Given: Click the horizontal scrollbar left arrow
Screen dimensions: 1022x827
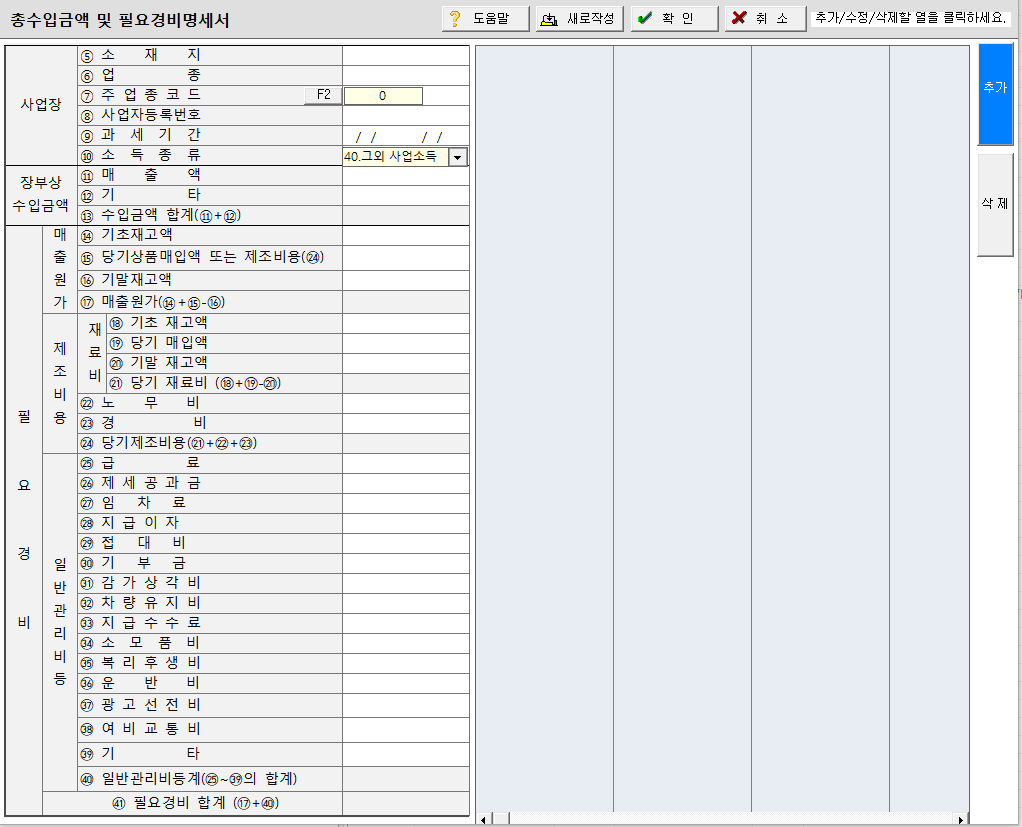Looking at the screenshot, I should [483, 819].
